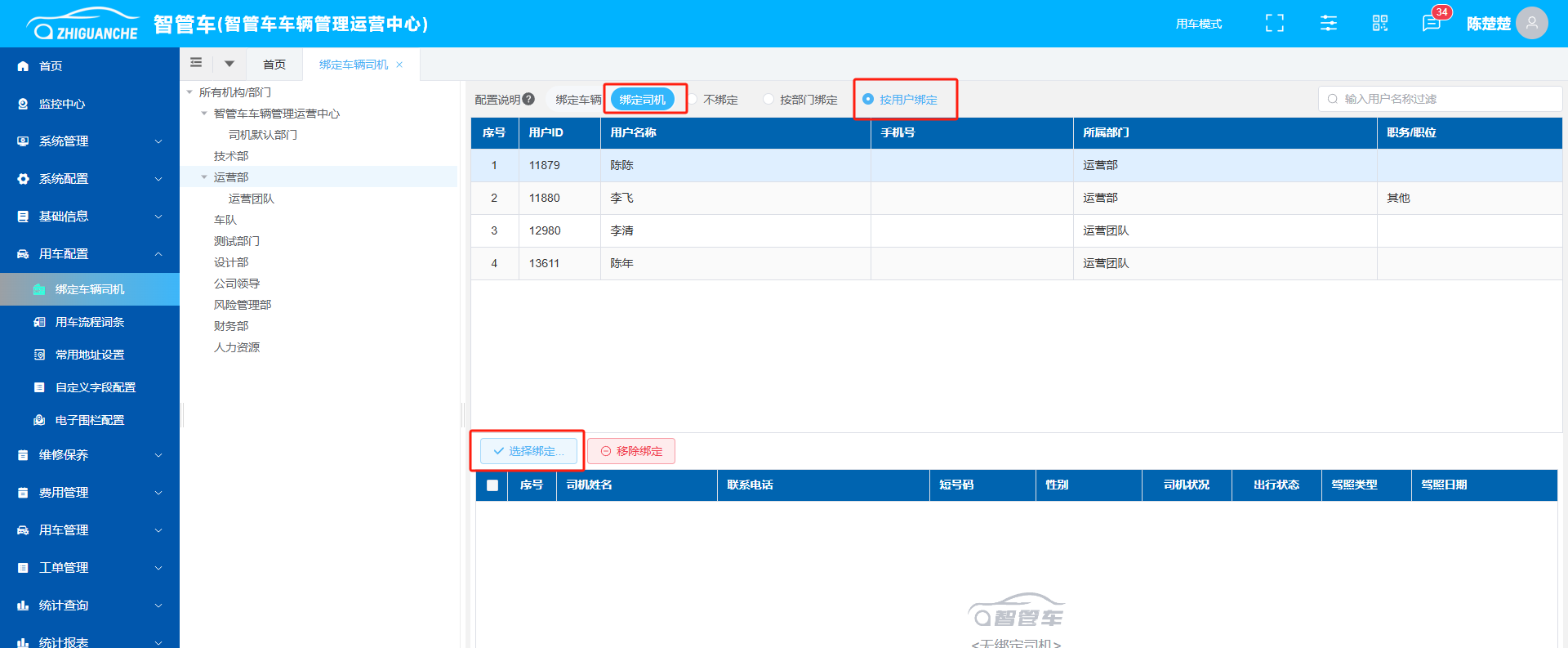The height and width of the screenshot is (648, 1568).
Task: Click the QR code grid icon
Action: click(1380, 24)
